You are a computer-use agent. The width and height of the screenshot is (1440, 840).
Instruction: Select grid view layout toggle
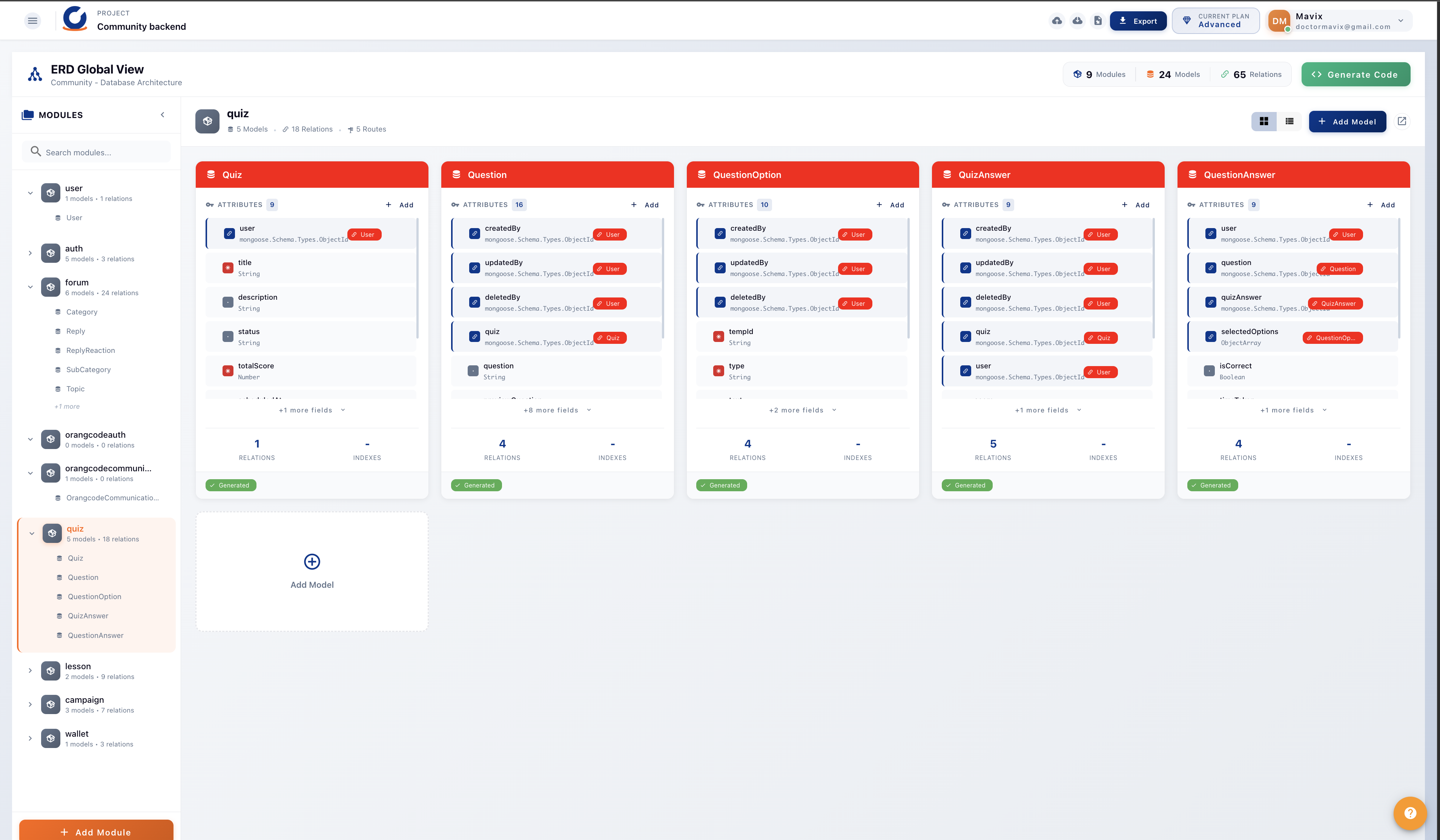1264,121
